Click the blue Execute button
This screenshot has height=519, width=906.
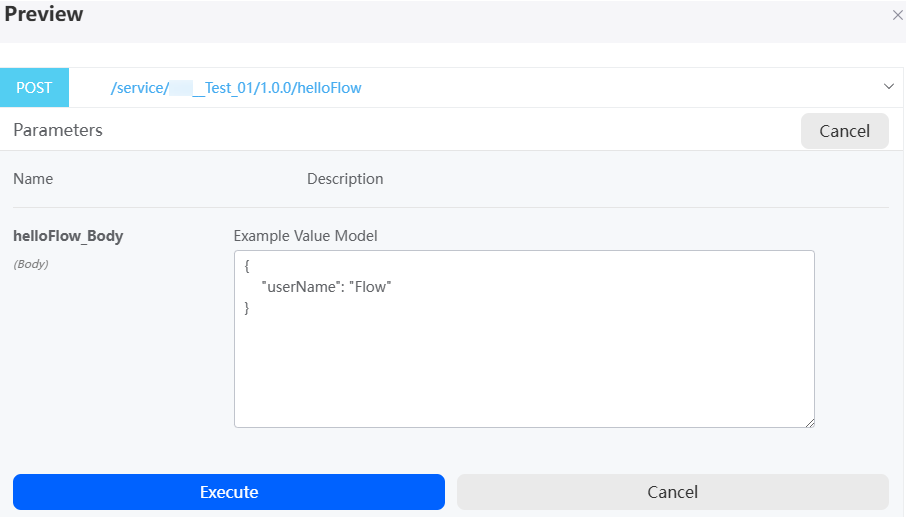[229, 492]
